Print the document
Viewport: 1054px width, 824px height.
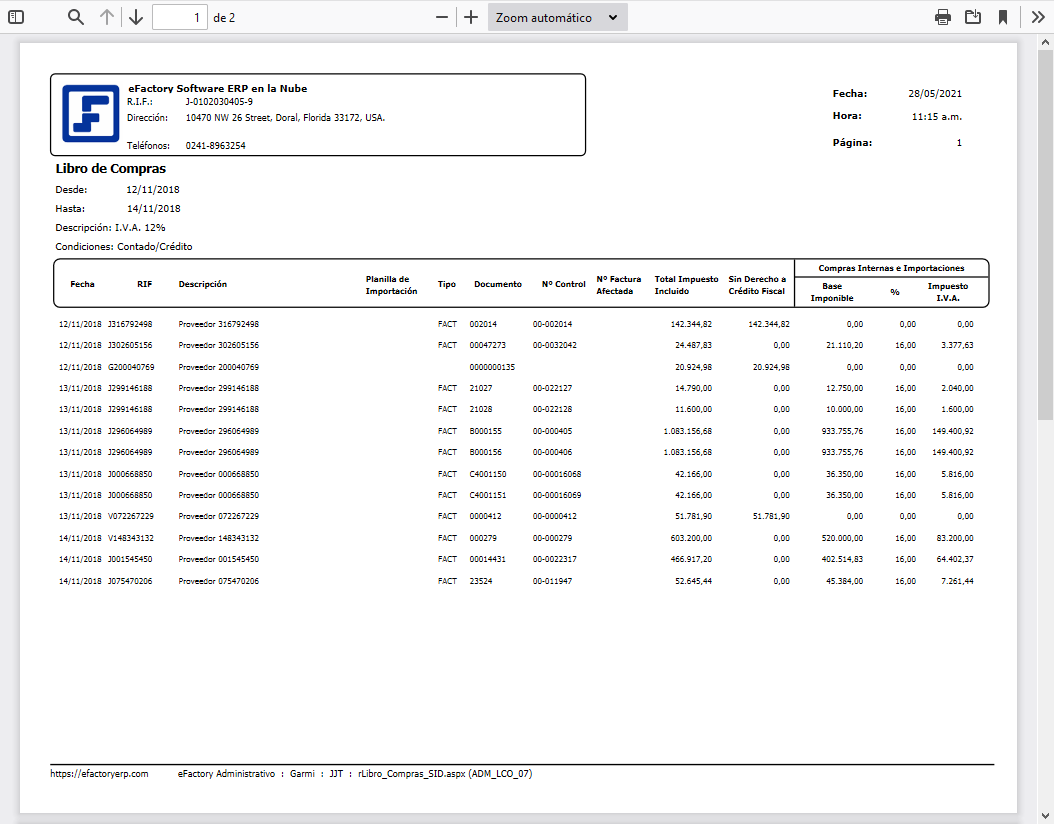942,17
